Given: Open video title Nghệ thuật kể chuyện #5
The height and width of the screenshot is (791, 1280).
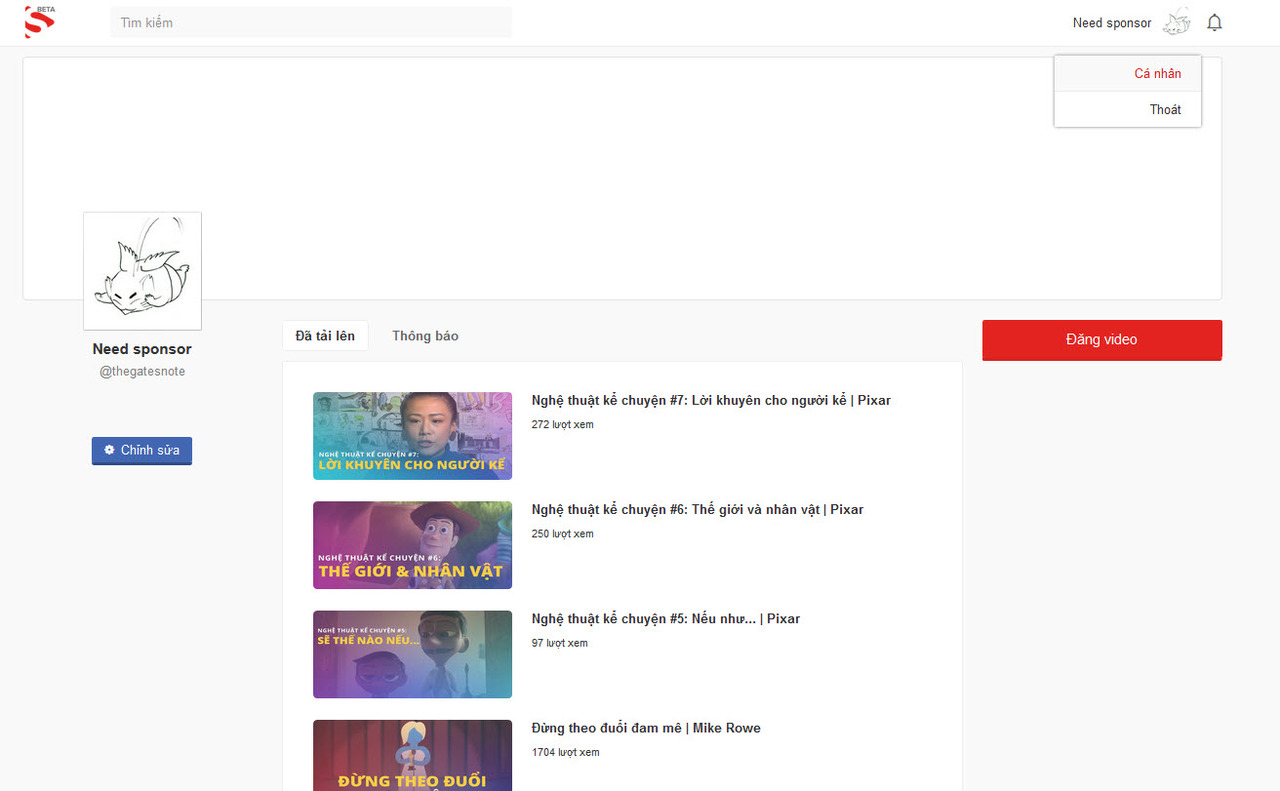Looking at the screenshot, I should [x=666, y=619].
